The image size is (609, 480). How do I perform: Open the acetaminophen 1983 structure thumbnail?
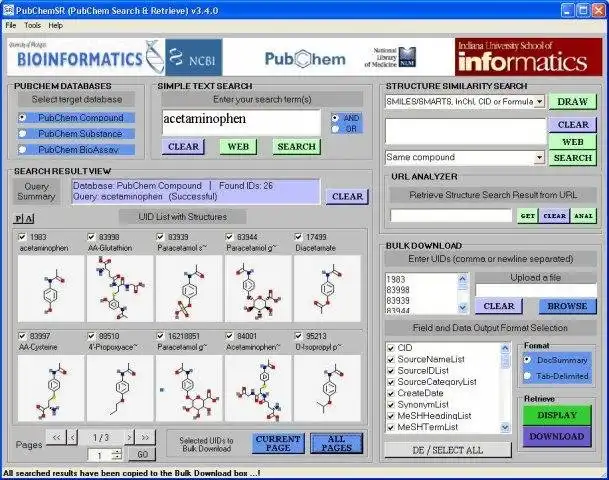tap(51, 289)
